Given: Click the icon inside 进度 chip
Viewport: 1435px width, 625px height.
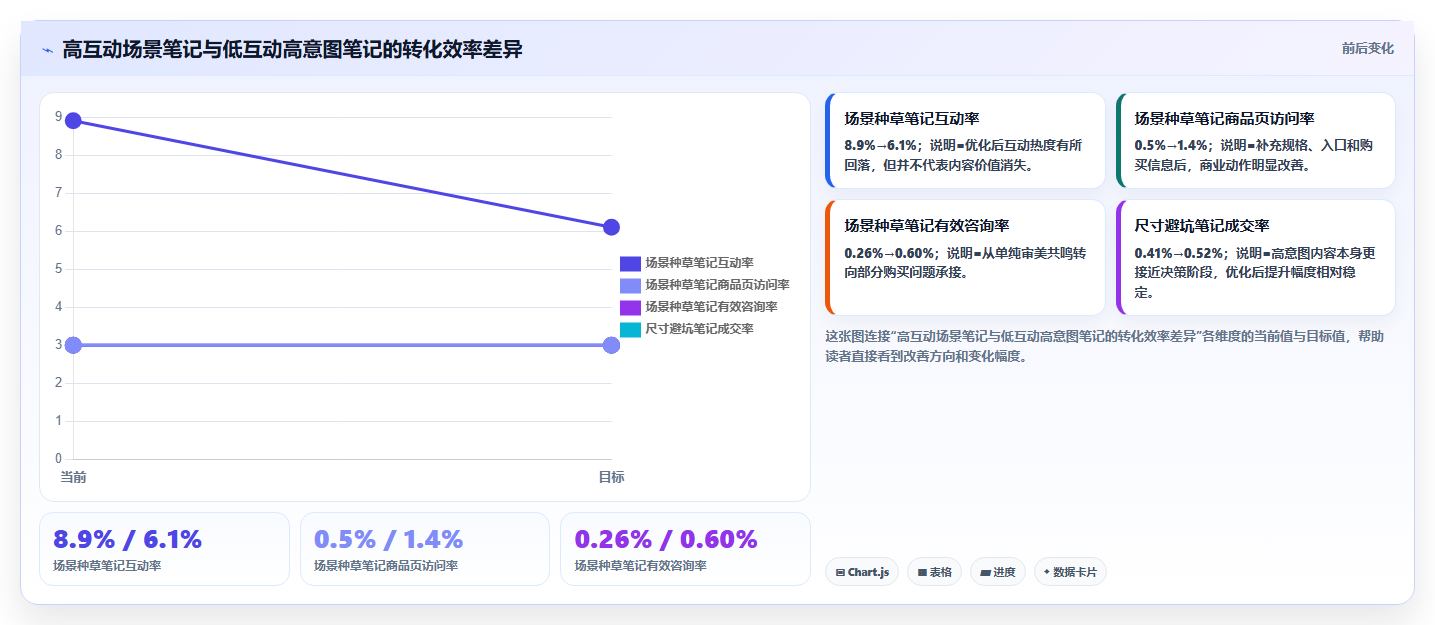Looking at the screenshot, I should pos(985,573).
